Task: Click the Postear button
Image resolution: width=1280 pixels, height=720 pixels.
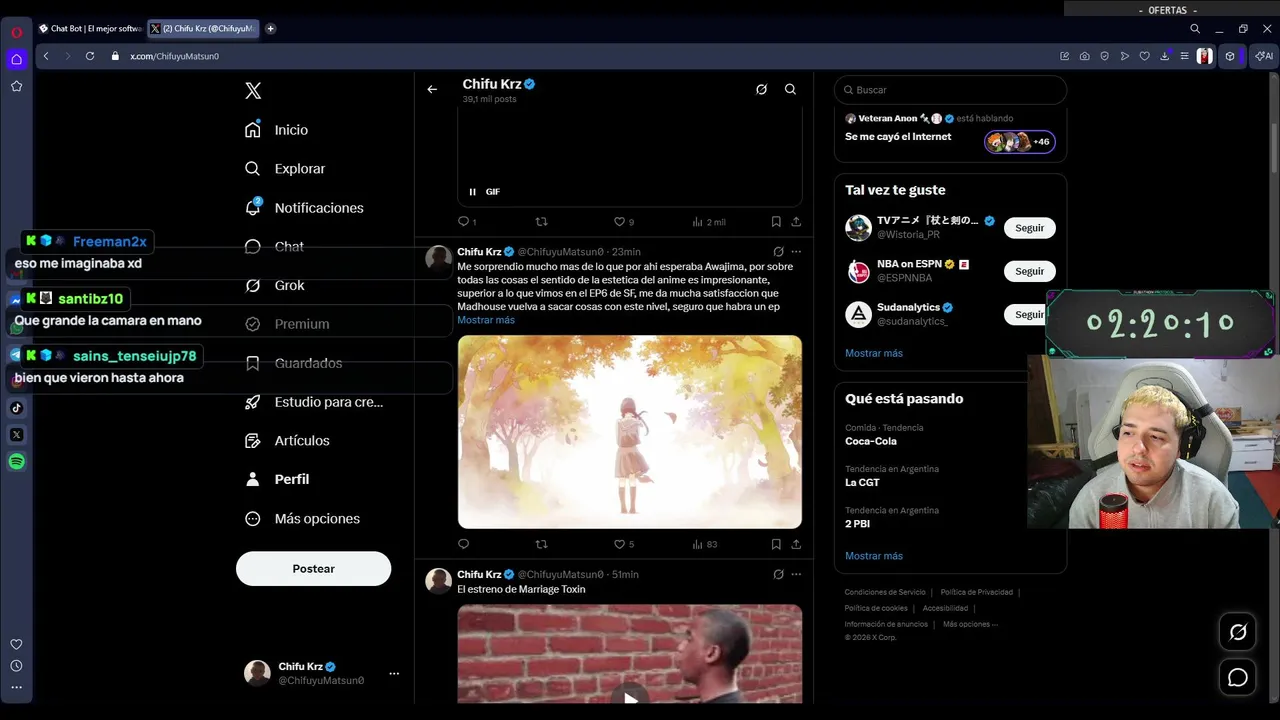Action: [x=313, y=568]
